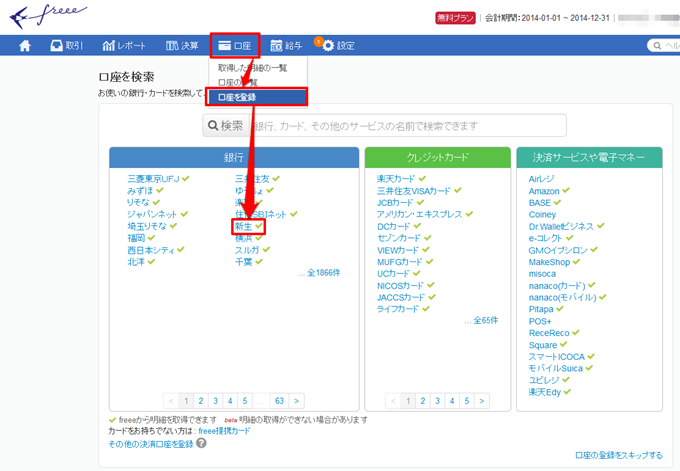The width and height of the screenshot is (680, 471).
Task: Open the 取引 menu with inbox icon
Action: click(66, 46)
